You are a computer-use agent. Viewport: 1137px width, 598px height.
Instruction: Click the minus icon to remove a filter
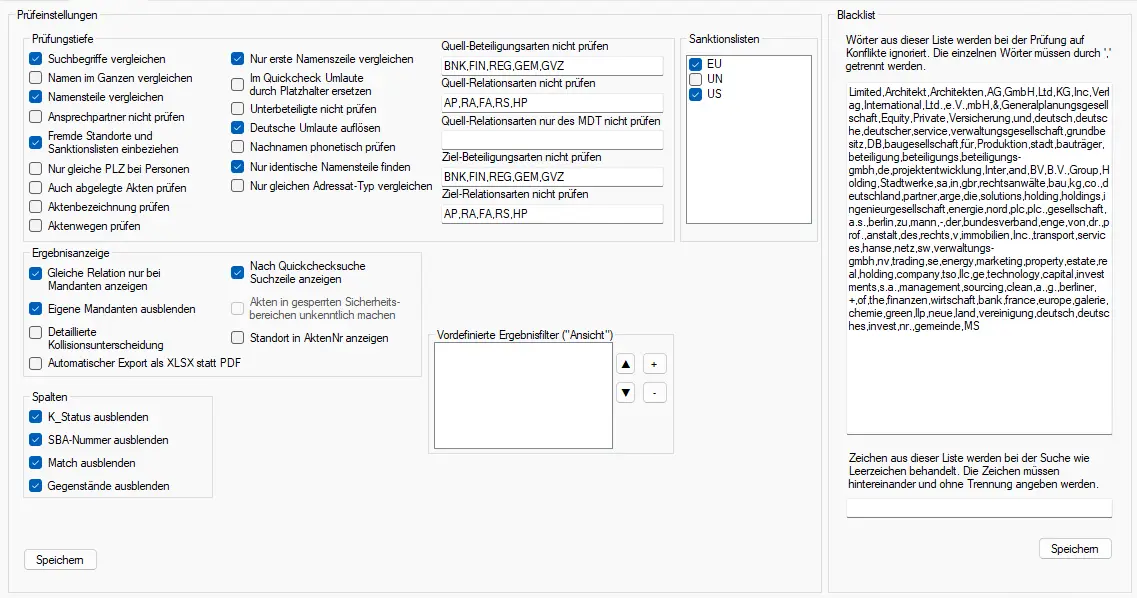654,392
